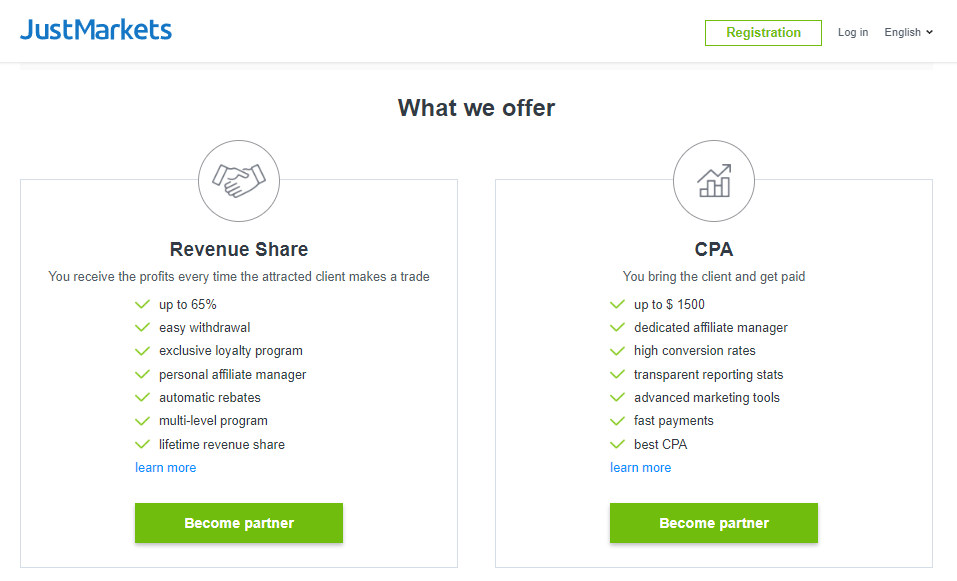Click the checkmark next to 'easy withdrawal'

142,327
